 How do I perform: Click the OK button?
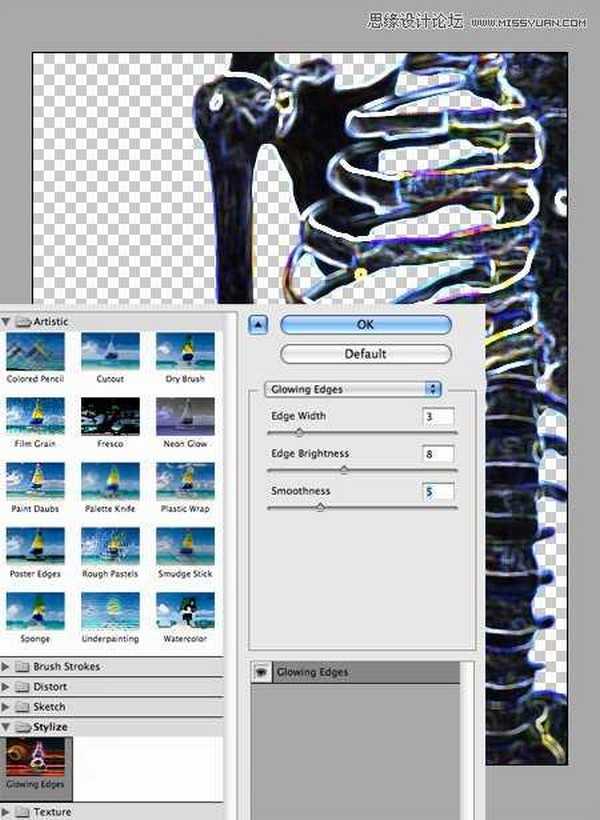click(x=365, y=325)
